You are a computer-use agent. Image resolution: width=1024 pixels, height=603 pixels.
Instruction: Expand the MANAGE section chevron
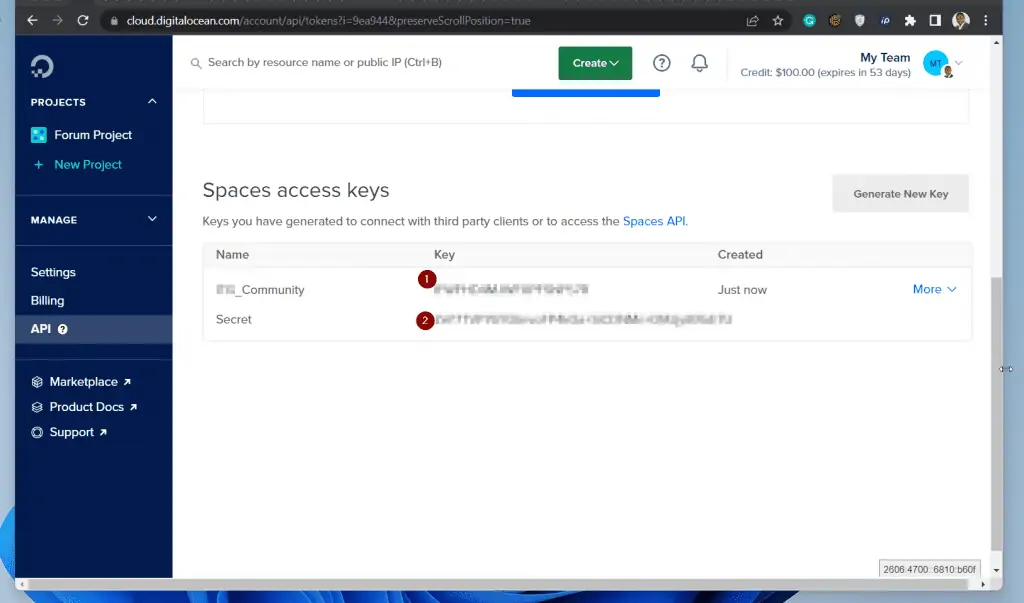click(152, 219)
